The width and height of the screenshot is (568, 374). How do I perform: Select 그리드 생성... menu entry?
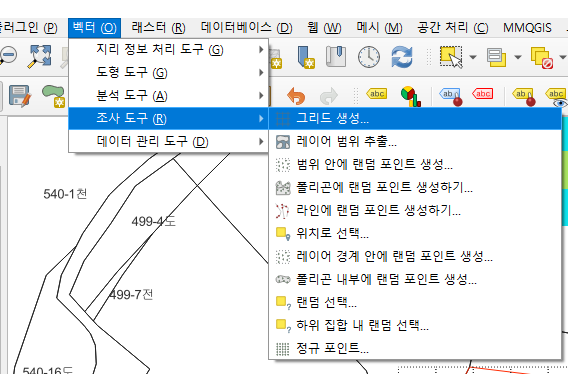[x=415, y=118]
